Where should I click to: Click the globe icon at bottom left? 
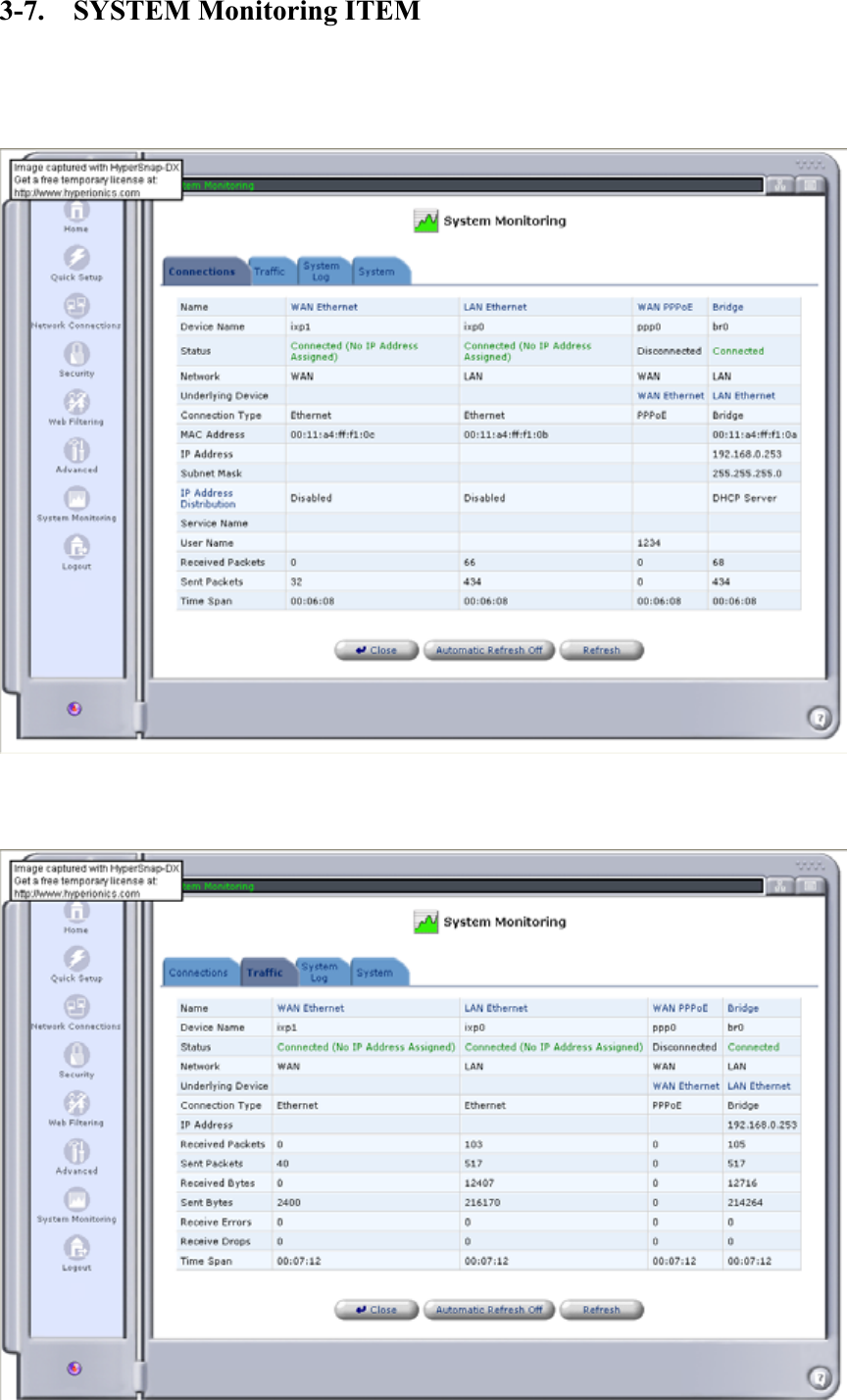[x=75, y=708]
